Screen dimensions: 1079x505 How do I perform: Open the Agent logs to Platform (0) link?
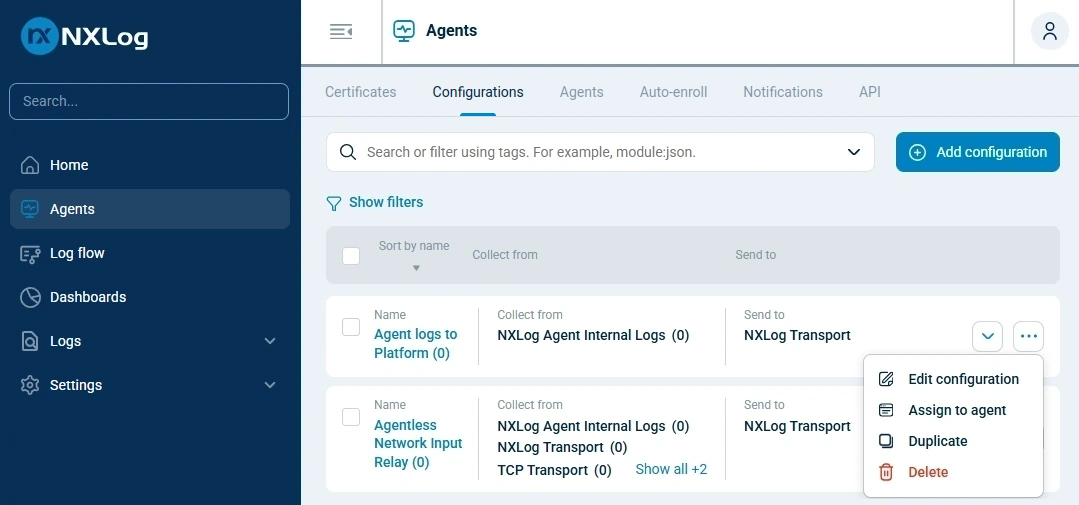(416, 344)
